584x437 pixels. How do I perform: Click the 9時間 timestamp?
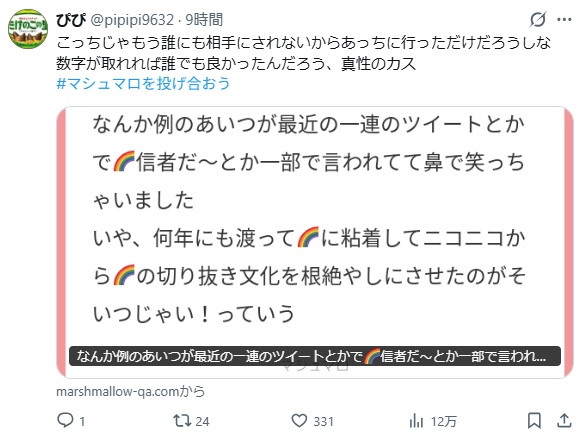click(x=204, y=20)
